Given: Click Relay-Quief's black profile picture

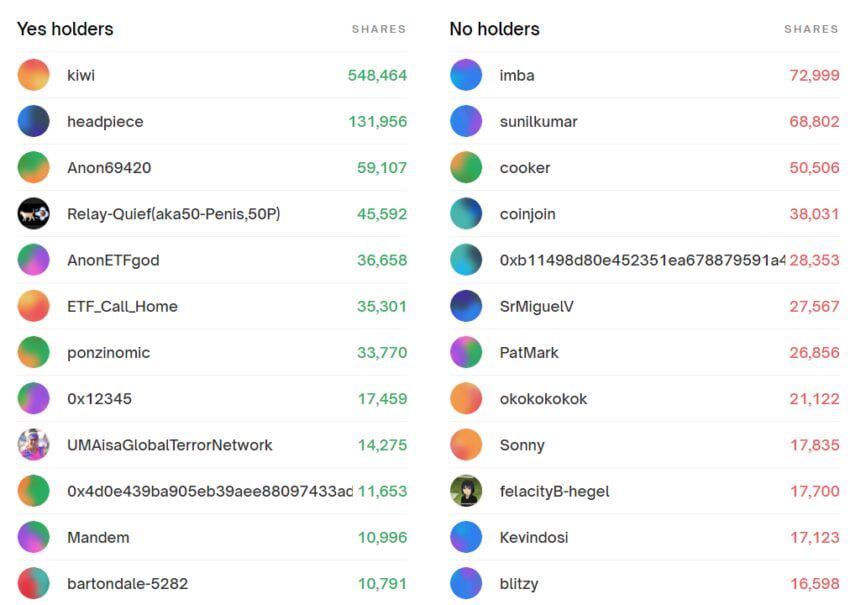Looking at the screenshot, I should tap(33, 214).
